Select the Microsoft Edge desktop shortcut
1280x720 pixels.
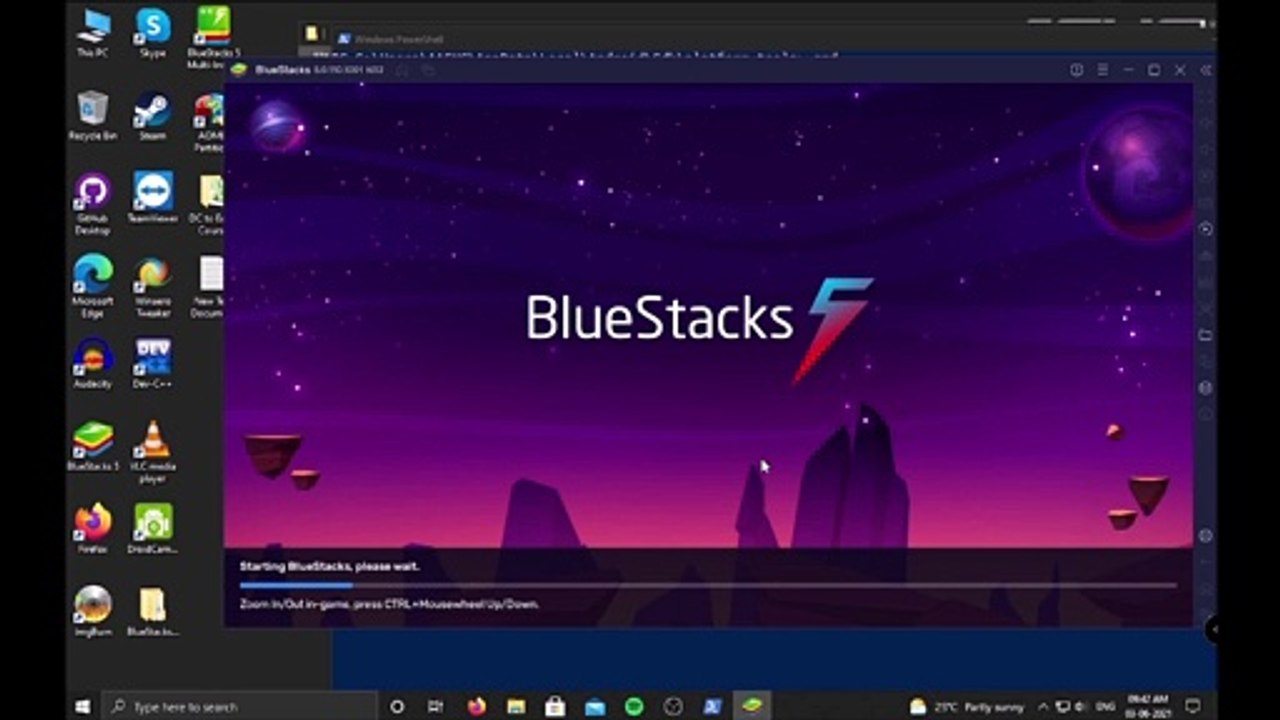click(x=93, y=287)
